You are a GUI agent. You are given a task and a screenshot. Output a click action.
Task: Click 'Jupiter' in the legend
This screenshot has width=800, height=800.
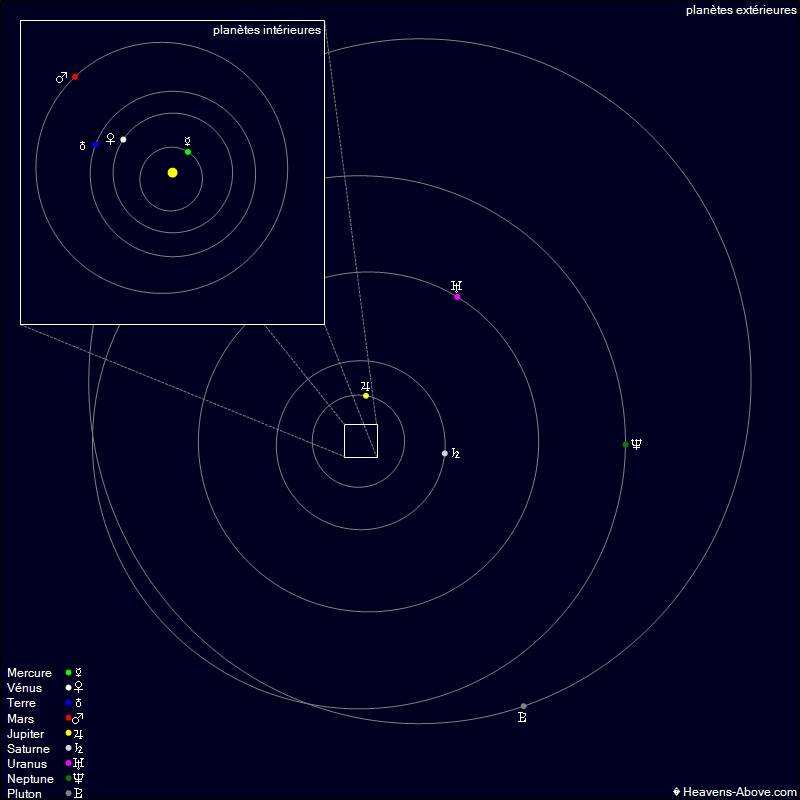pos(26,734)
